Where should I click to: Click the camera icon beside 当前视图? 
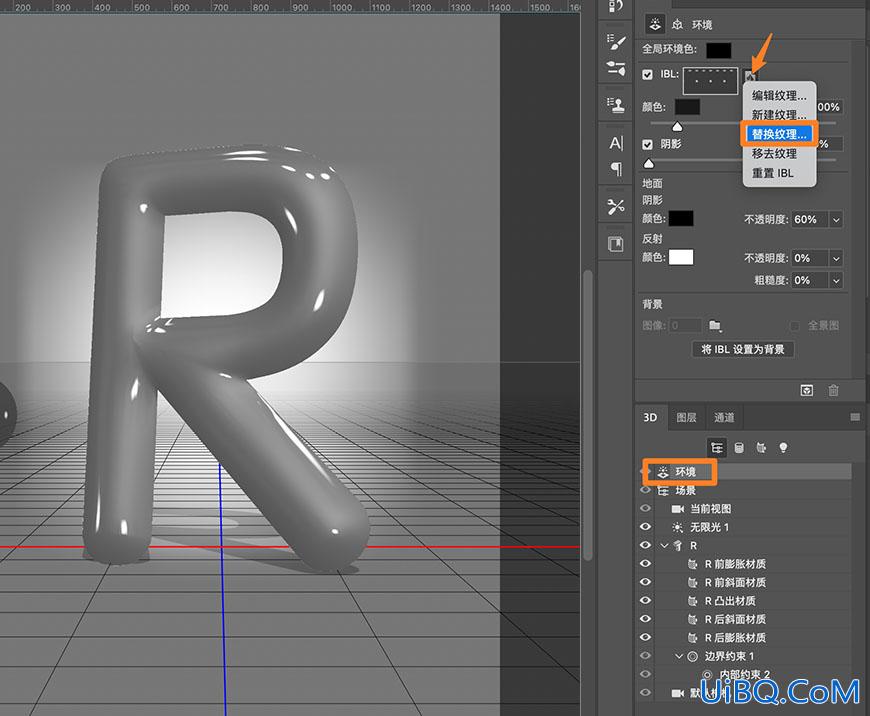tap(677, 509)
